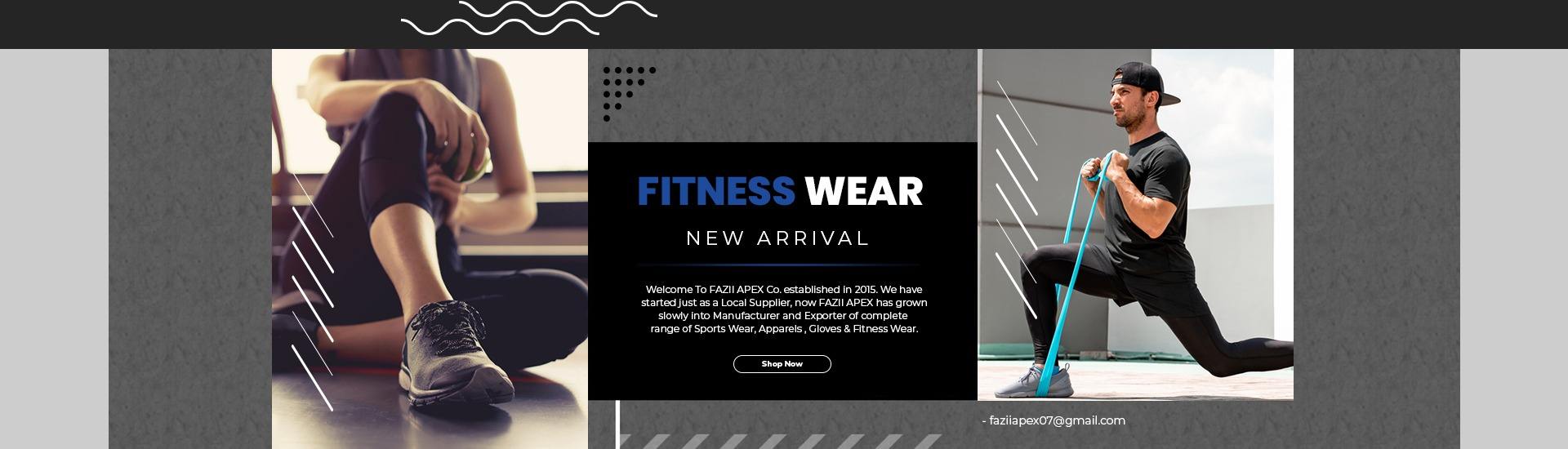Viewport: 1568px width, 449px height.
Task: Select the NEW ARRIVAL subtitle text
Action: click(x=778, y=238)
